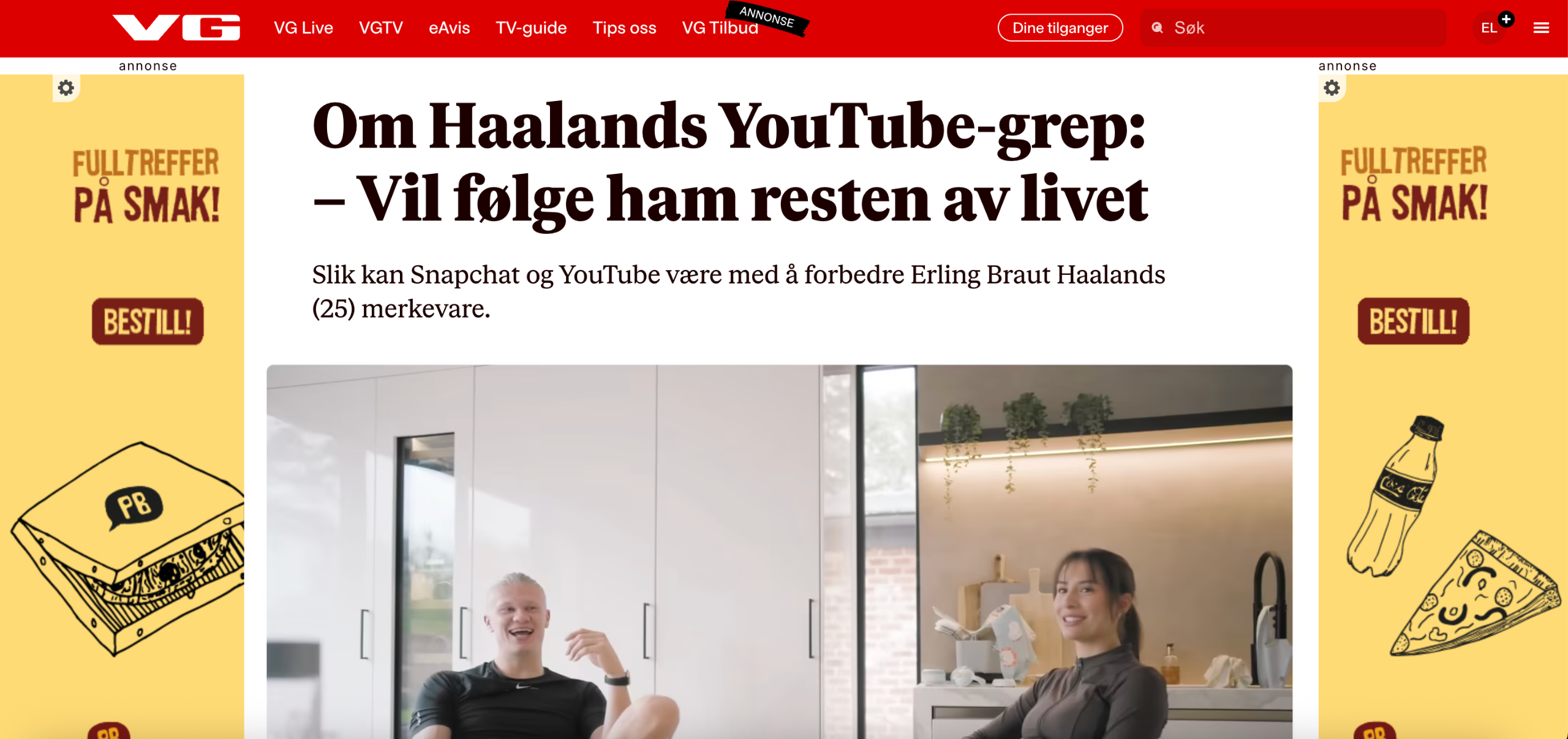Click right ad settings gear icon
The image size is (1568, 739).
click(1332, 88)
